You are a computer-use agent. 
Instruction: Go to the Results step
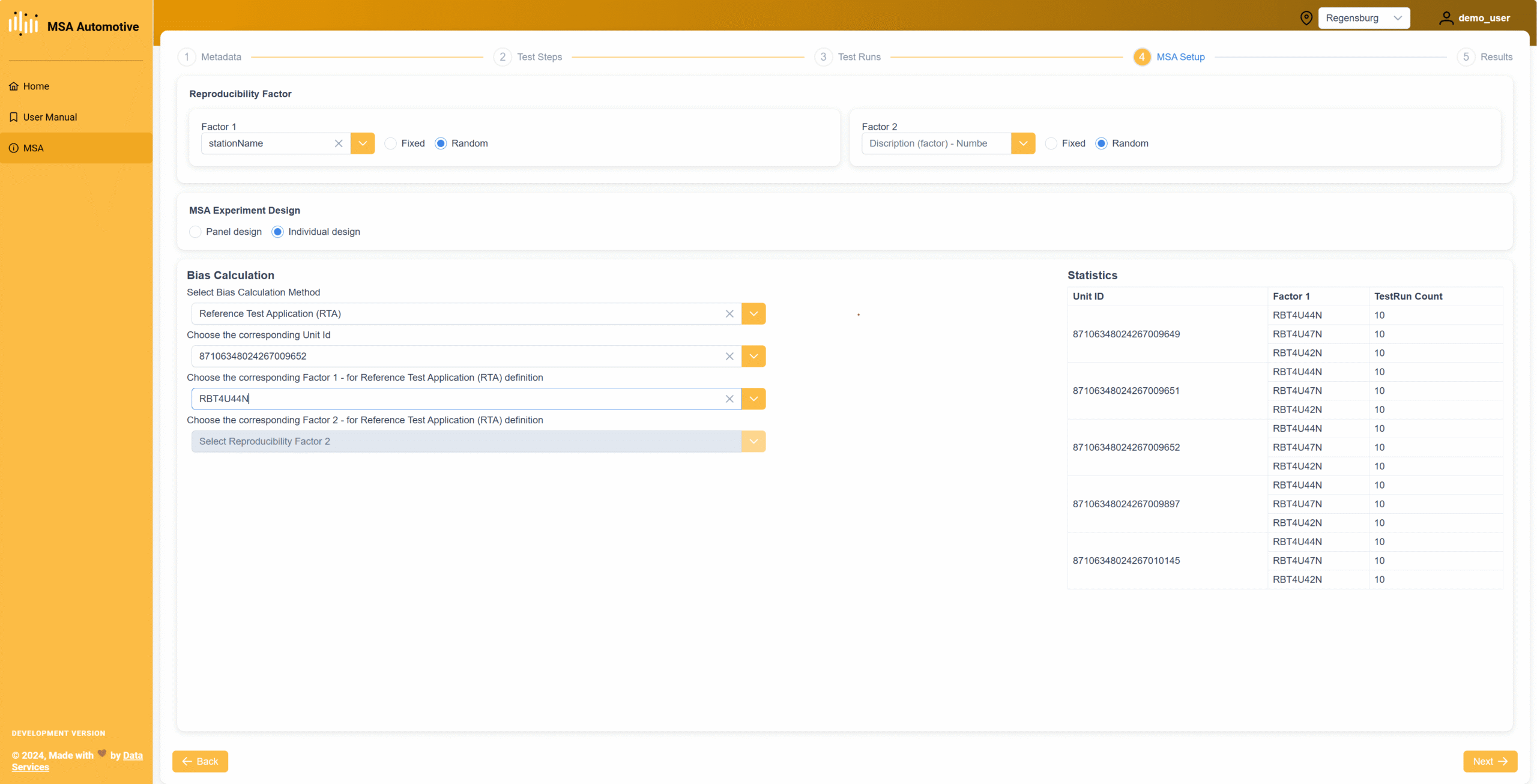click(x=1485, y=57)
